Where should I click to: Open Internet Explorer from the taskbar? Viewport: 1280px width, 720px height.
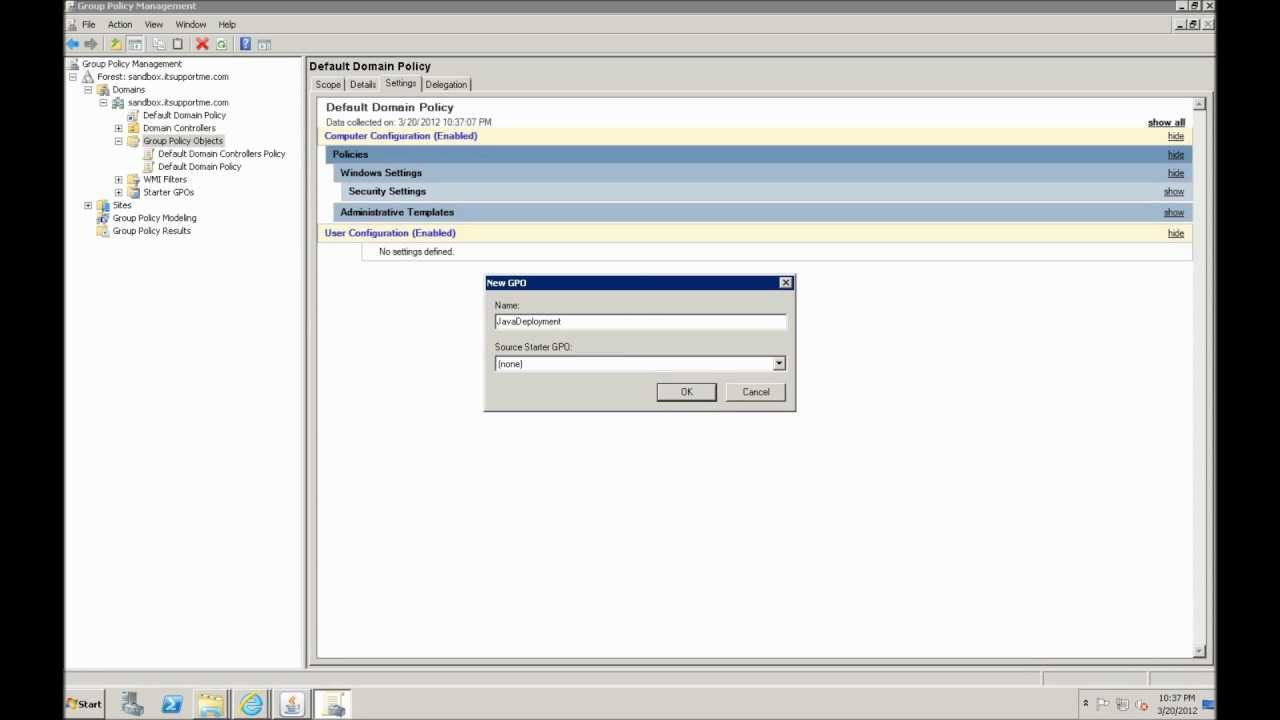click(251, 703)
